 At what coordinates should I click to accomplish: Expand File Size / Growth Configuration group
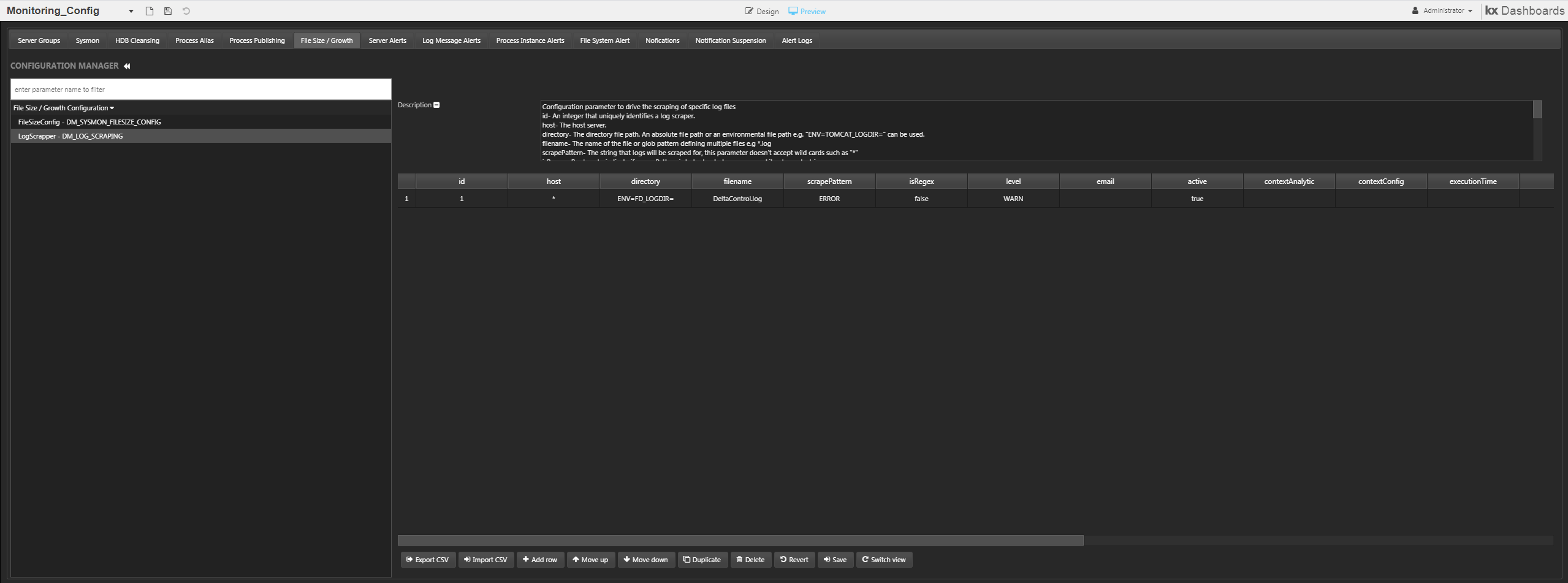pyautogui.click(x=64, y=108)
